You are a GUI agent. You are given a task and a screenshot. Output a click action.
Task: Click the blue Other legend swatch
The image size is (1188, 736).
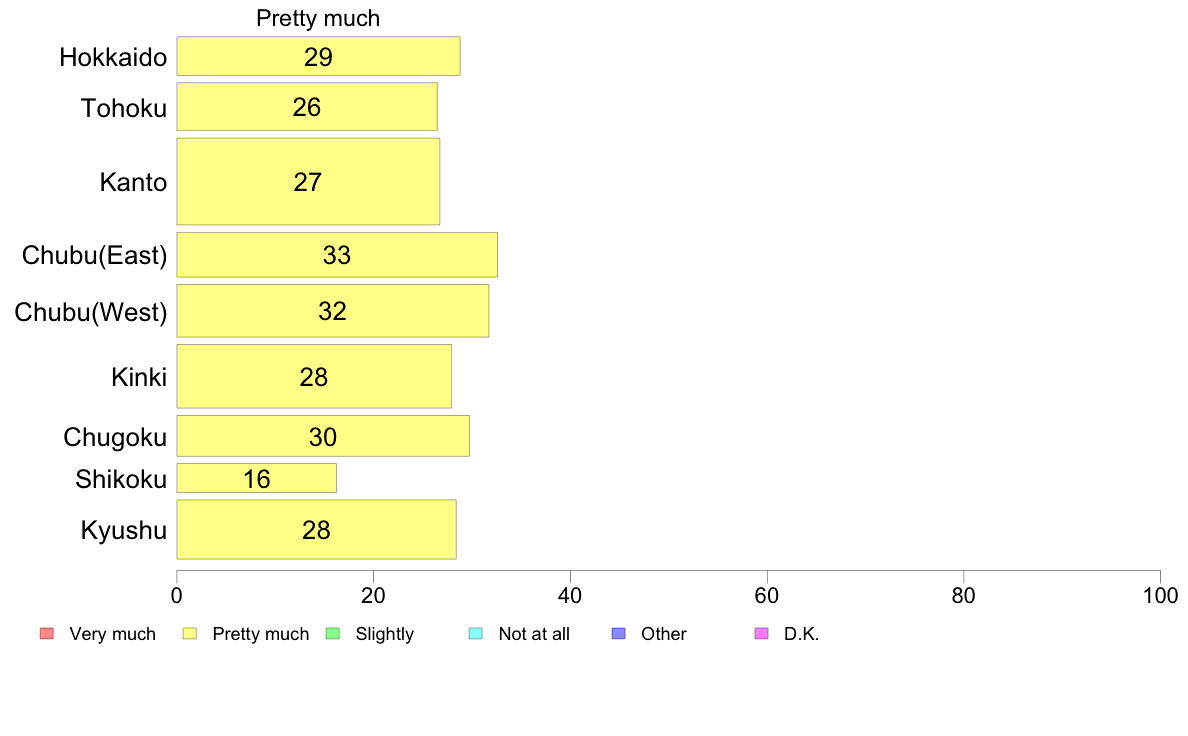(619, 634)
